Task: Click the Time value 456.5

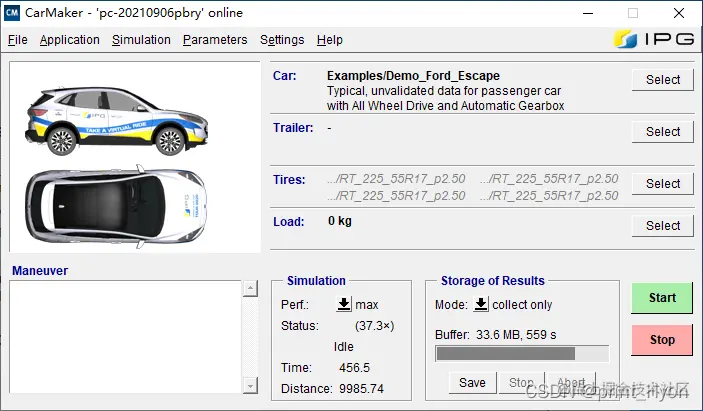Action: point(354,368)
